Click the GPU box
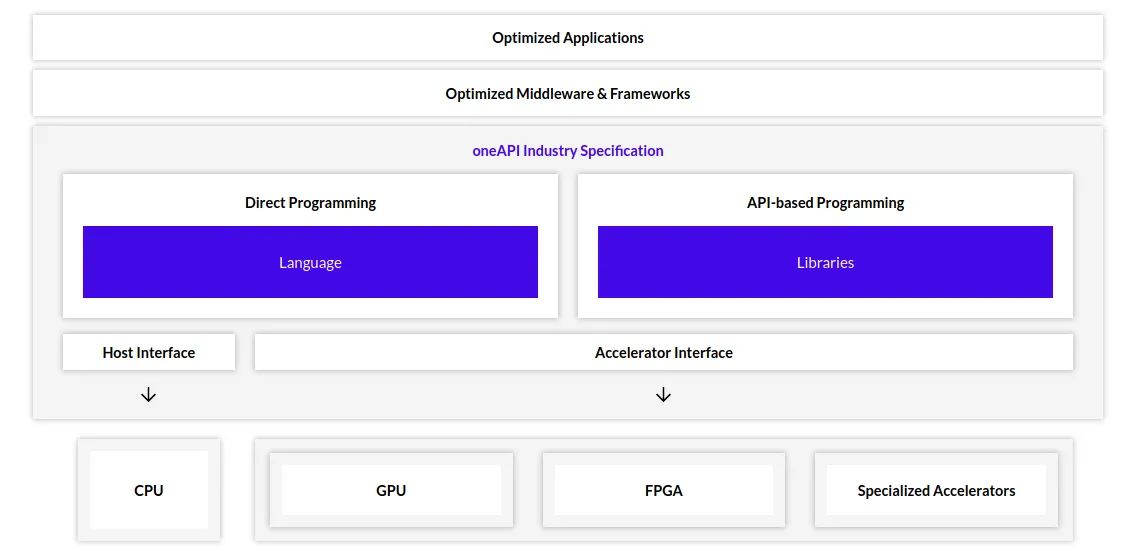Image resolution: width=1136 pixels, height=560 pixels. [x=391, y=490]
